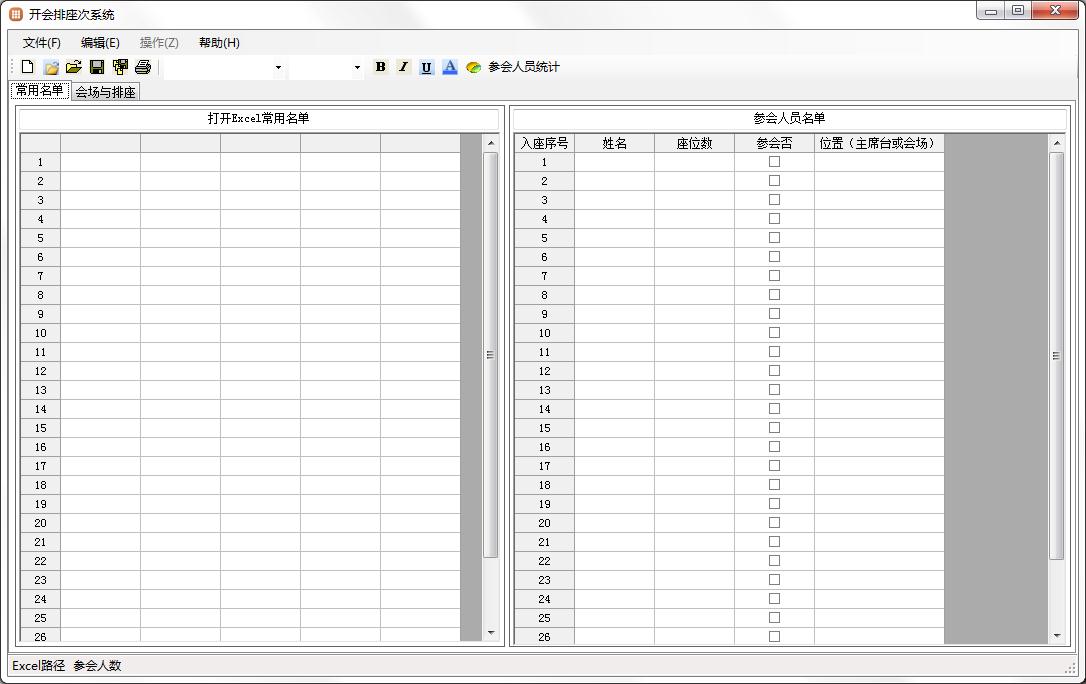
Task: Open the 帮助(H) menu
Action: [x=219, y=42]
